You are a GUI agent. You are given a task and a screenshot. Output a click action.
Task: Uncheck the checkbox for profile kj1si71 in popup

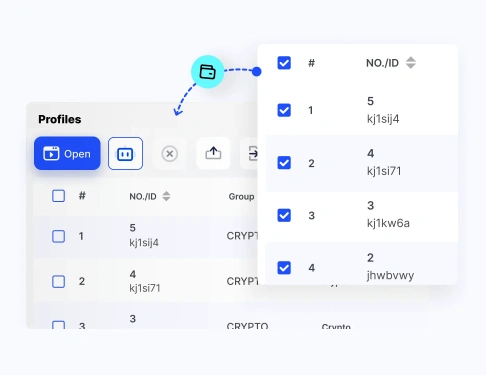pyautogui.click(x=284, y=163)
